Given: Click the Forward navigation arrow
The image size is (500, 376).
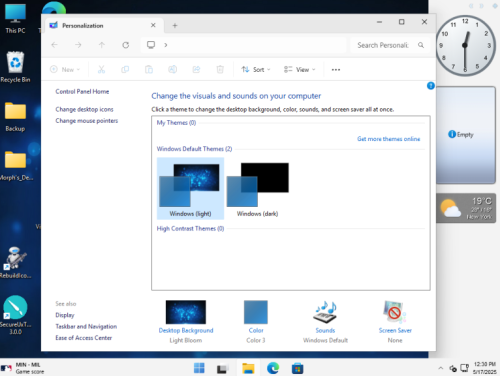Looking at the screenshot, I should [78, 45].
